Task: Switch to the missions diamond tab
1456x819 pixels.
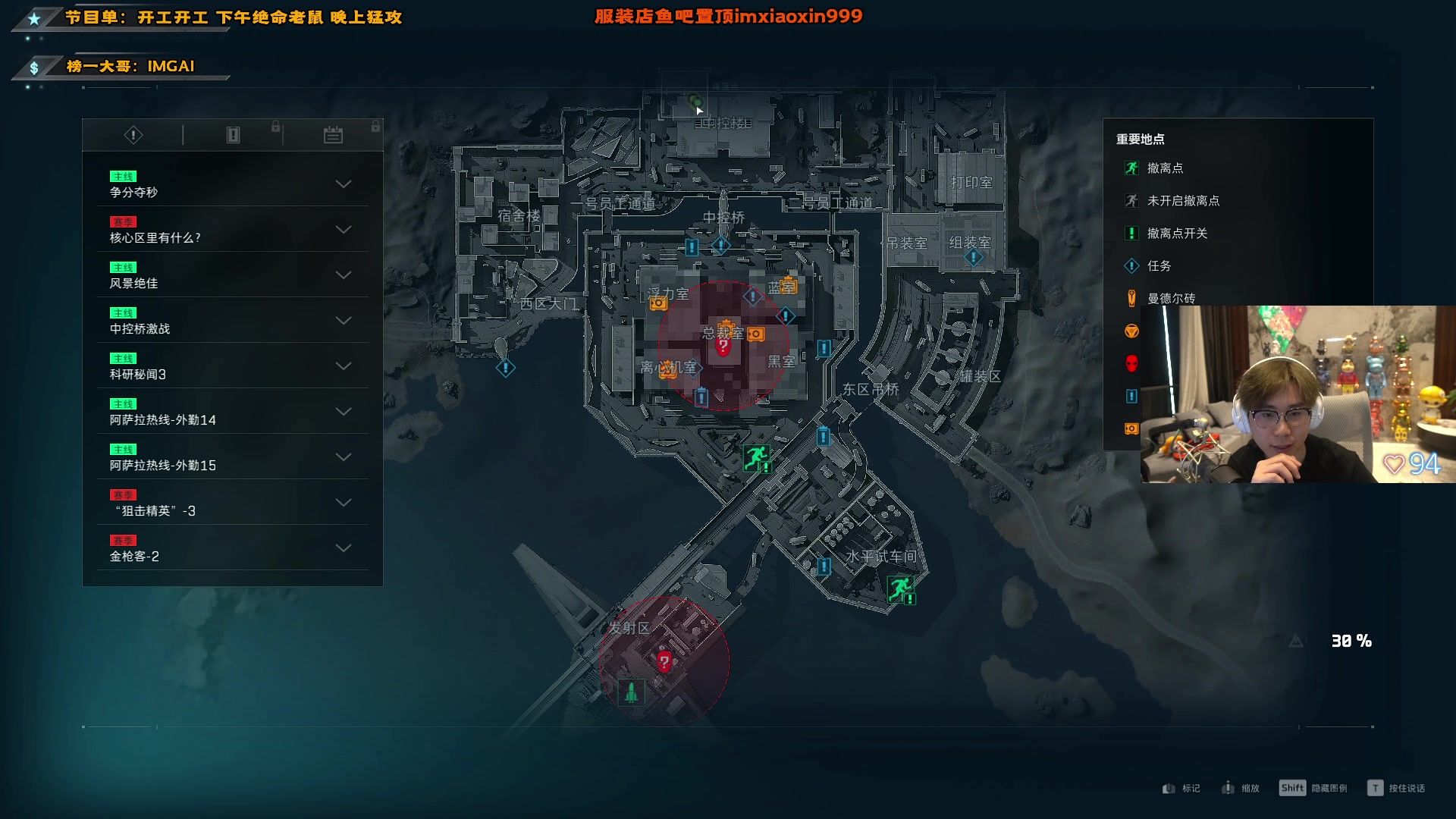Action: tap(133, 135)
